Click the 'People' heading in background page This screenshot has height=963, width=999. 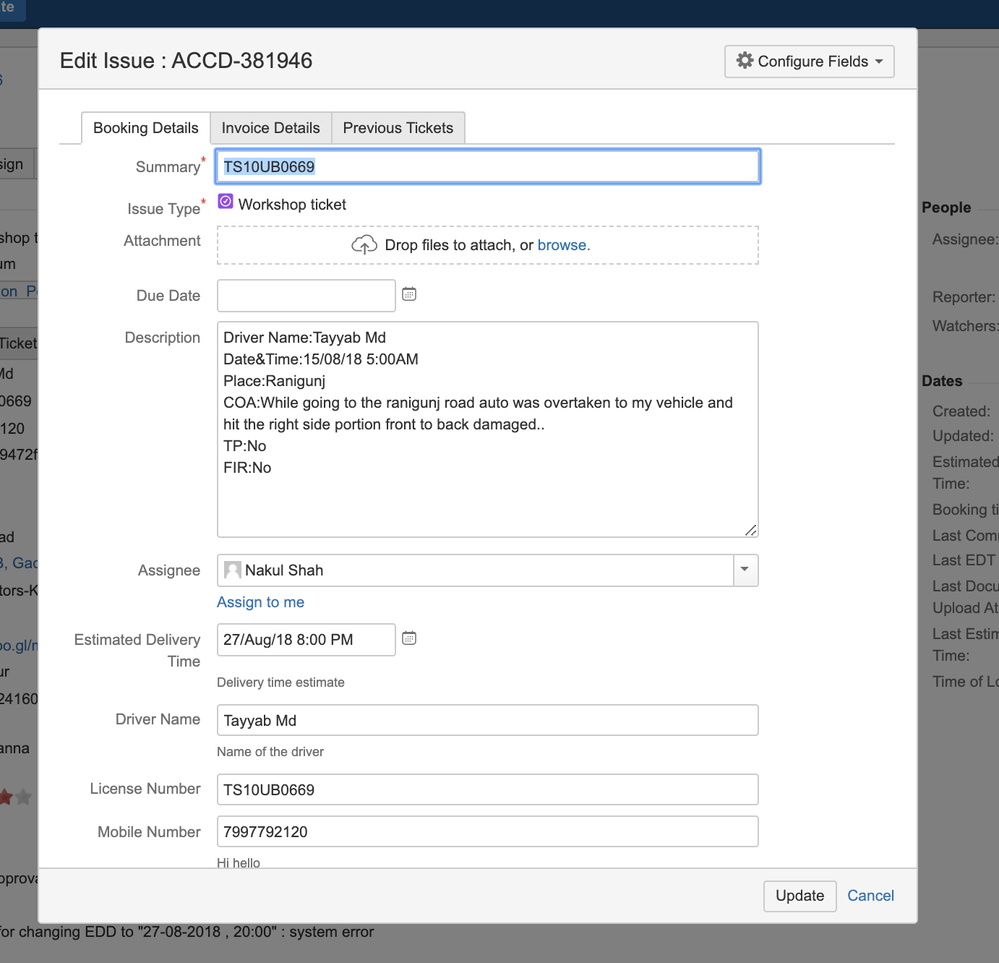point(946,208)
